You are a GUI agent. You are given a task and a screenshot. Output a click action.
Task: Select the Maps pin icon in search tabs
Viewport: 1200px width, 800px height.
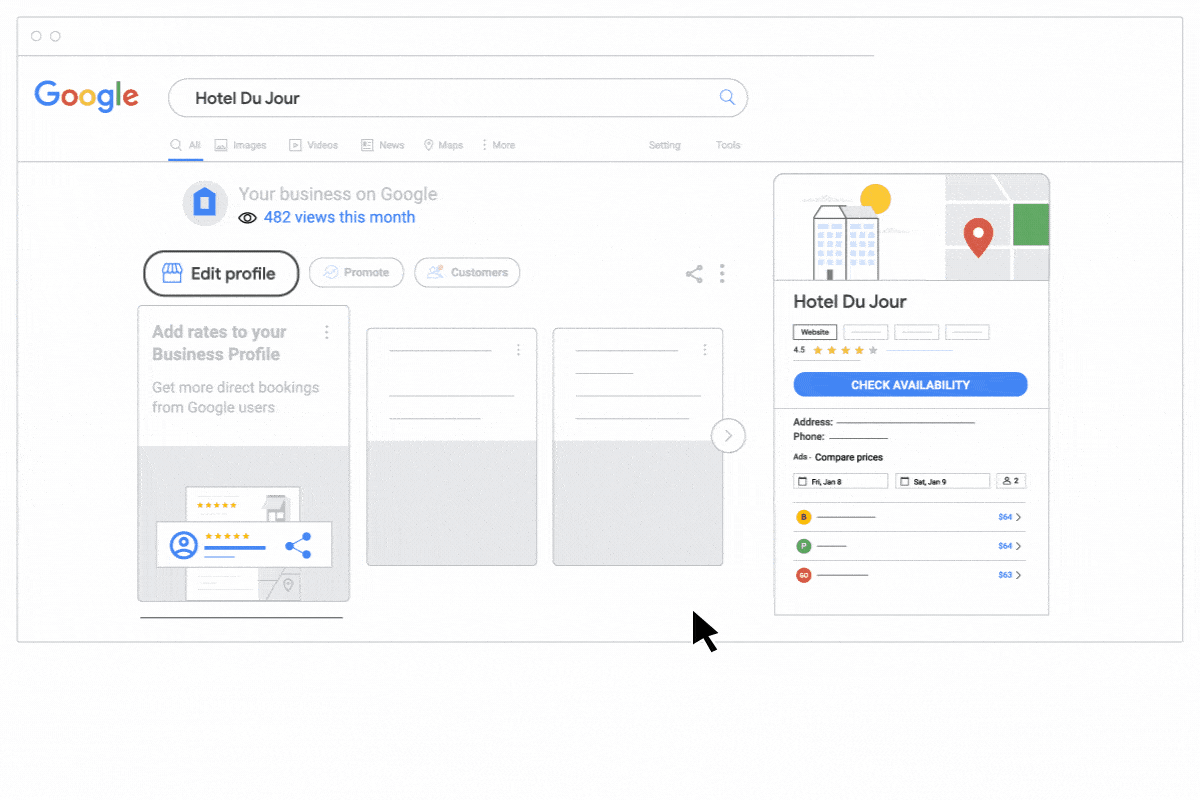pos(428,144)
